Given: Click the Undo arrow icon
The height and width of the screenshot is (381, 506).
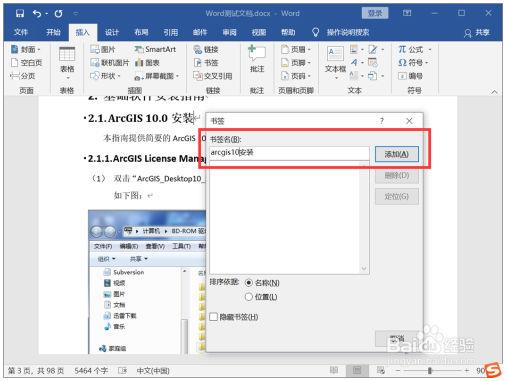Looking at the screenshot, I should pos(37,13).
